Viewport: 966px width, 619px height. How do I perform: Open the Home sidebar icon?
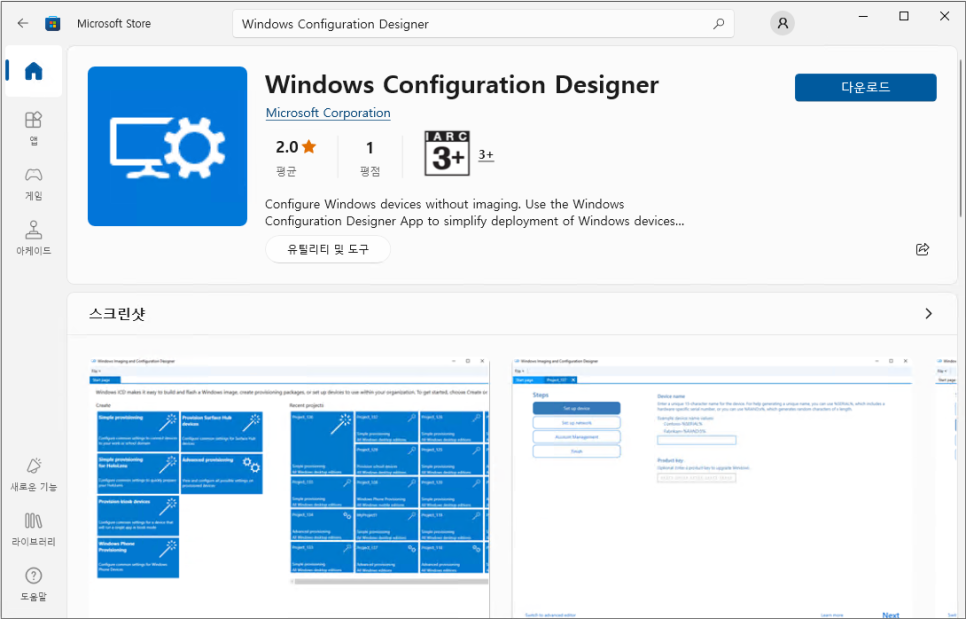33,71
